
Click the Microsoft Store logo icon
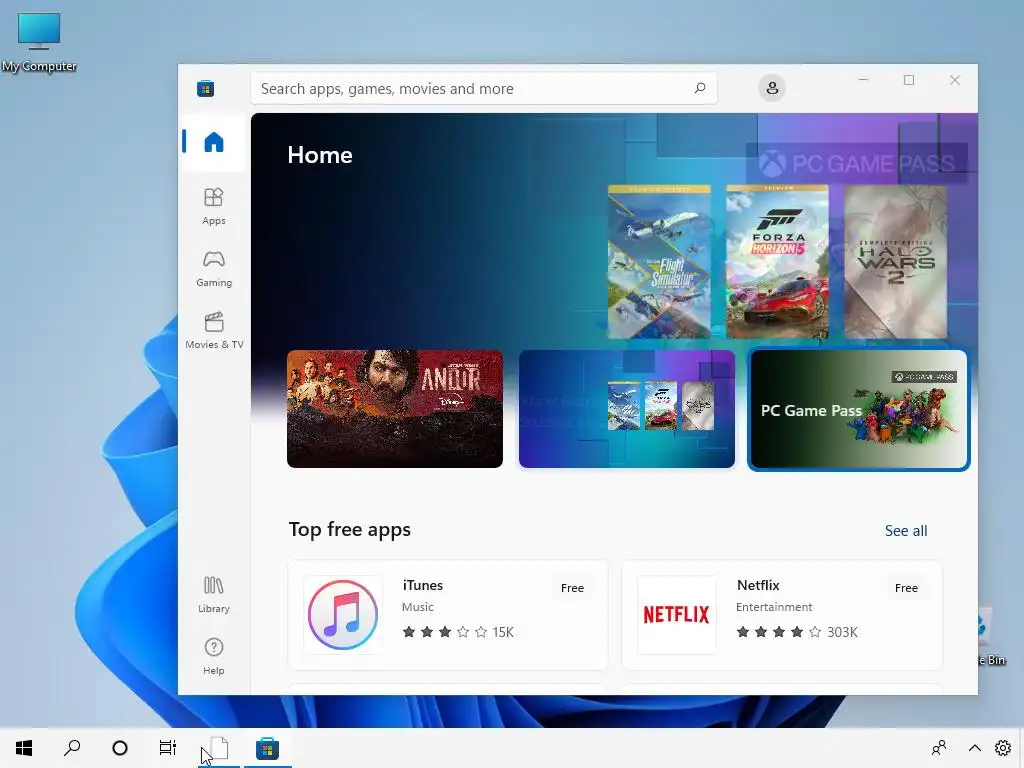click(206, 88)
